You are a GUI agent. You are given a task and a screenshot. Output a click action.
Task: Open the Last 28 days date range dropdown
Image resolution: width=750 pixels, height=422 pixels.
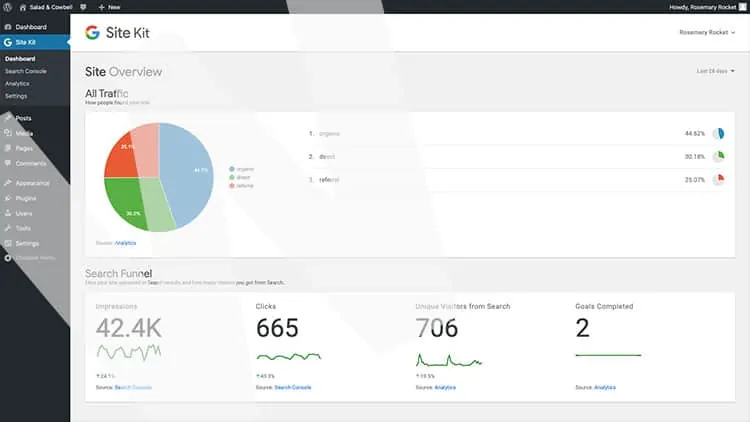pyautogui.click(x=716, y=71)
